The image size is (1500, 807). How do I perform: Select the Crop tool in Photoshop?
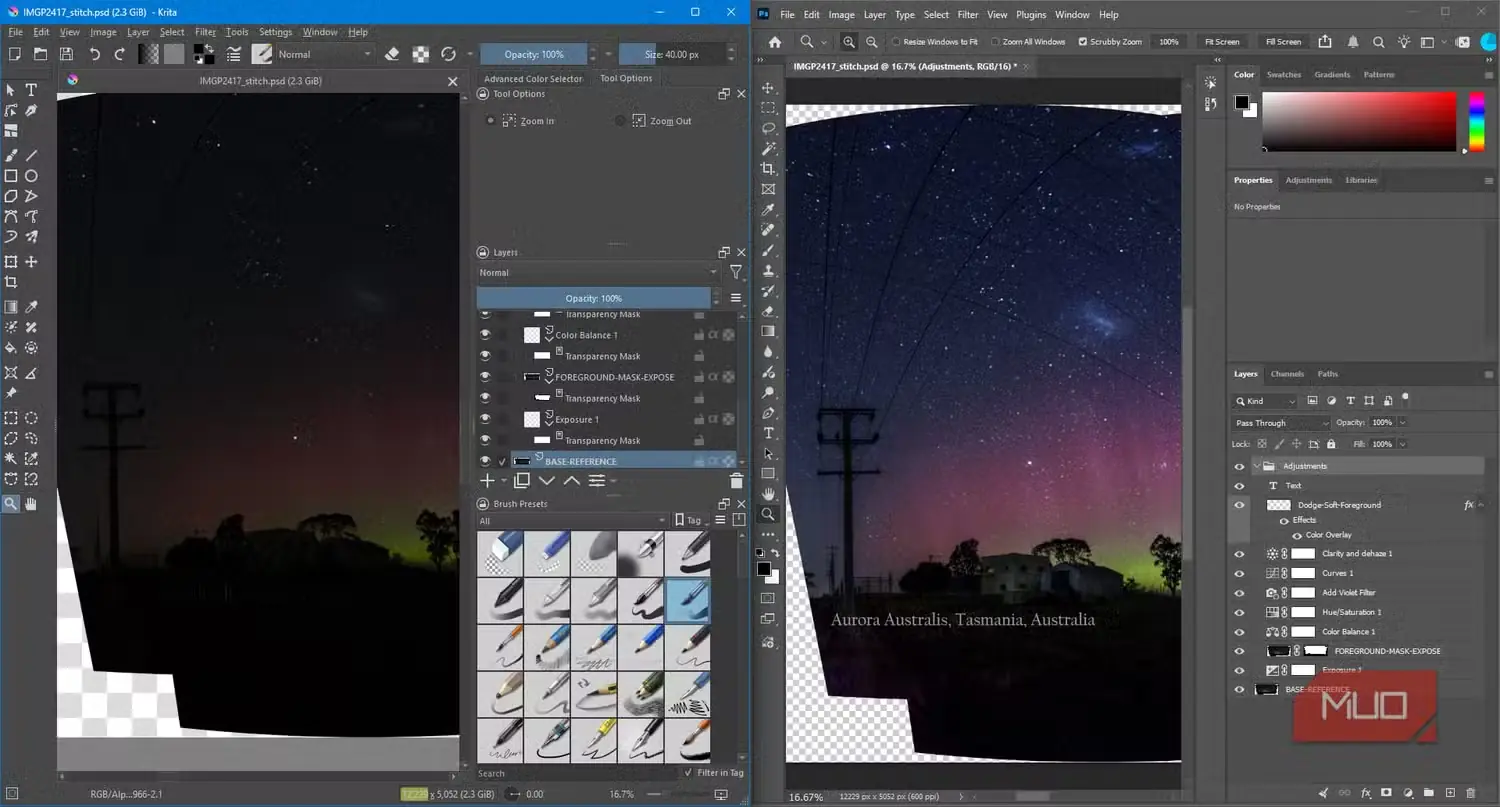point(768,169)
